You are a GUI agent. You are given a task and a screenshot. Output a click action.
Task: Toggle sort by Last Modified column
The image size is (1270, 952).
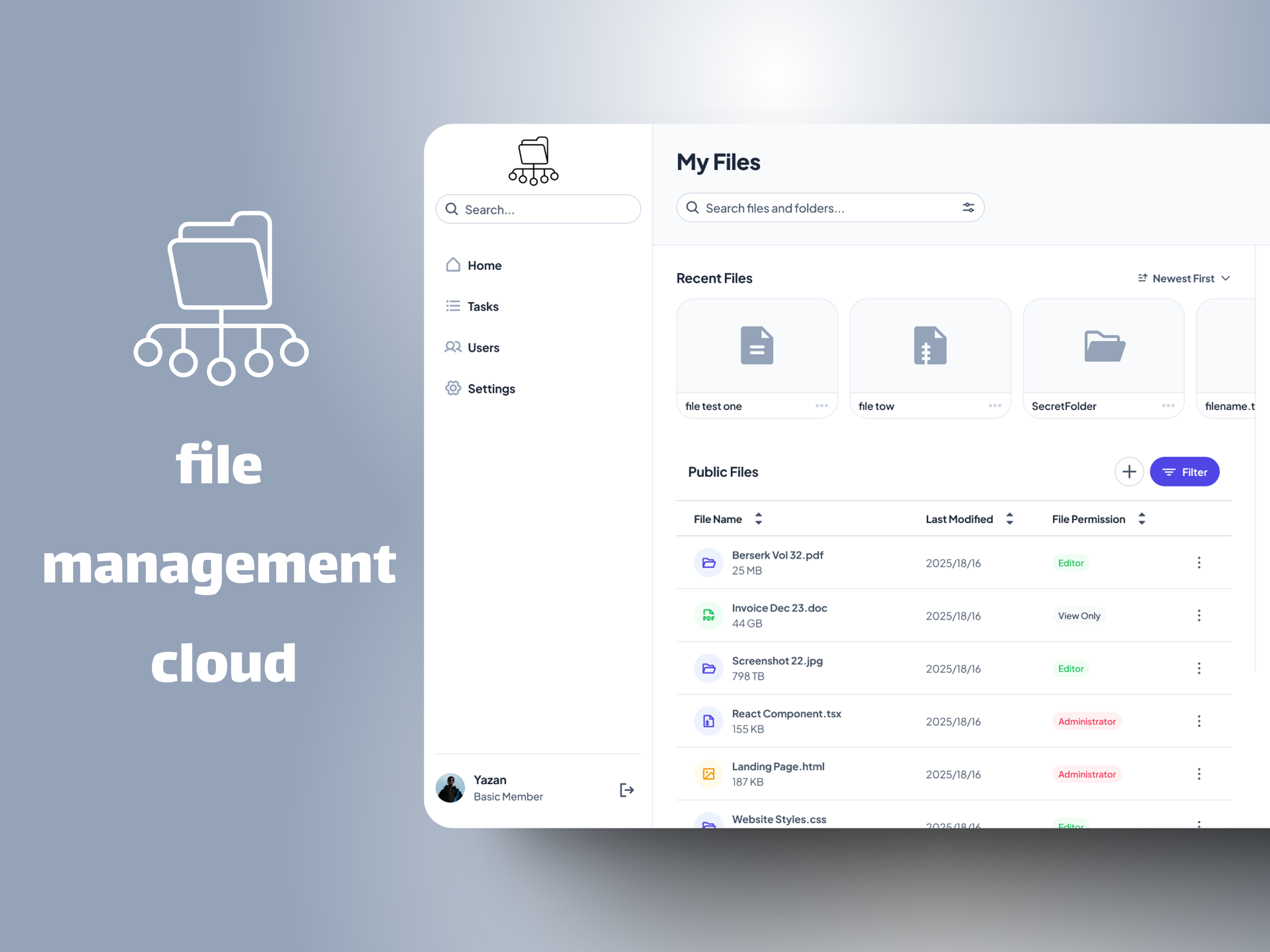[1009, 519]
